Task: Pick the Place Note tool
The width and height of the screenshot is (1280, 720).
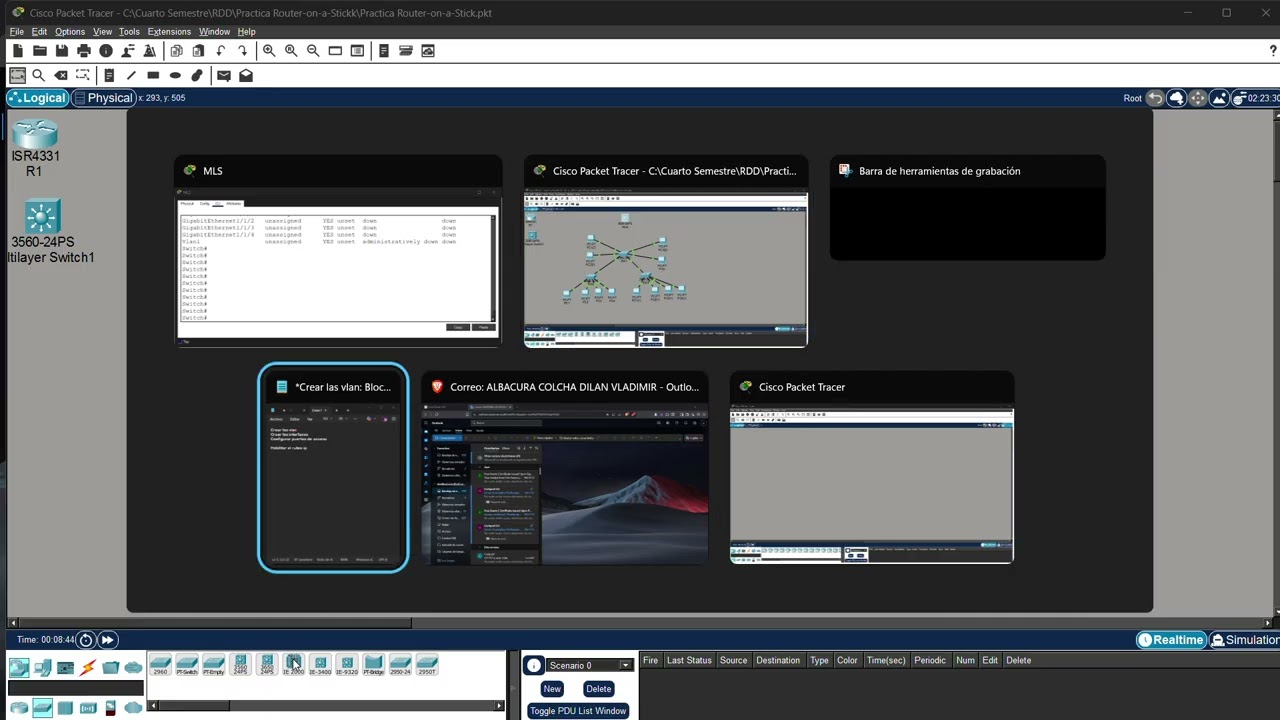Action: (109, 75)
